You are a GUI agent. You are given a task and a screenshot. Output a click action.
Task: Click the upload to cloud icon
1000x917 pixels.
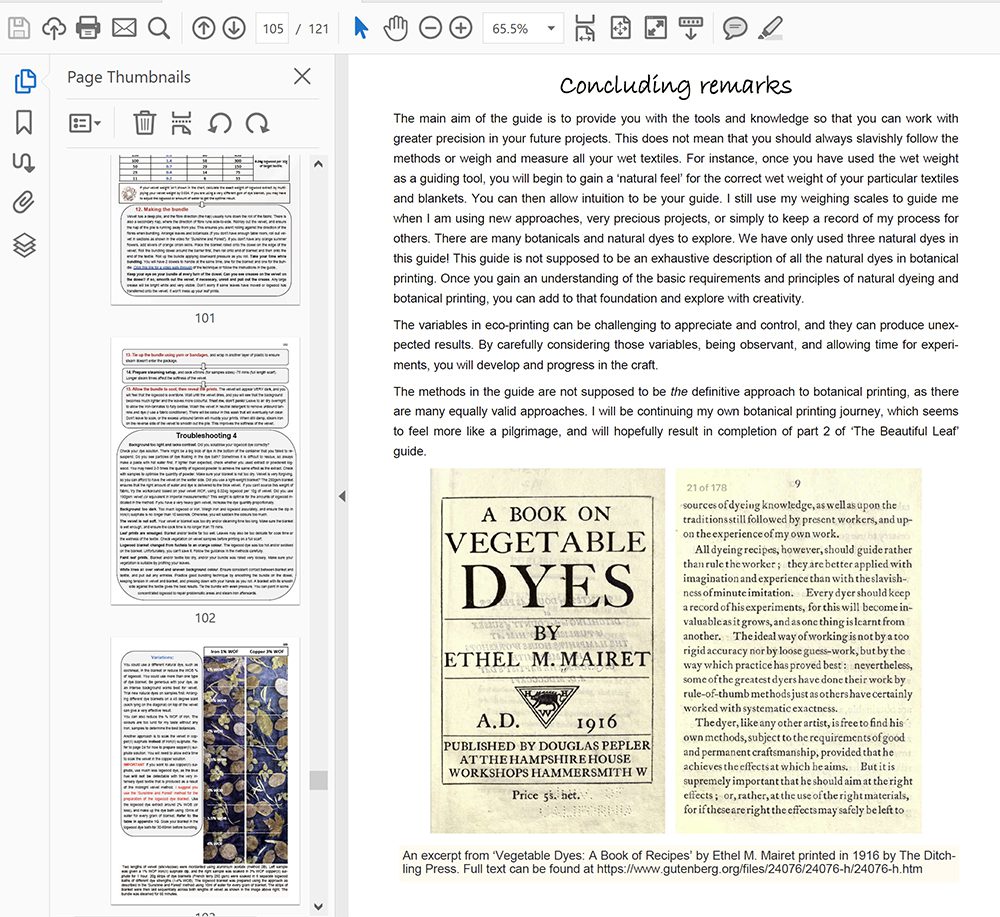click(x=54, y=28)
